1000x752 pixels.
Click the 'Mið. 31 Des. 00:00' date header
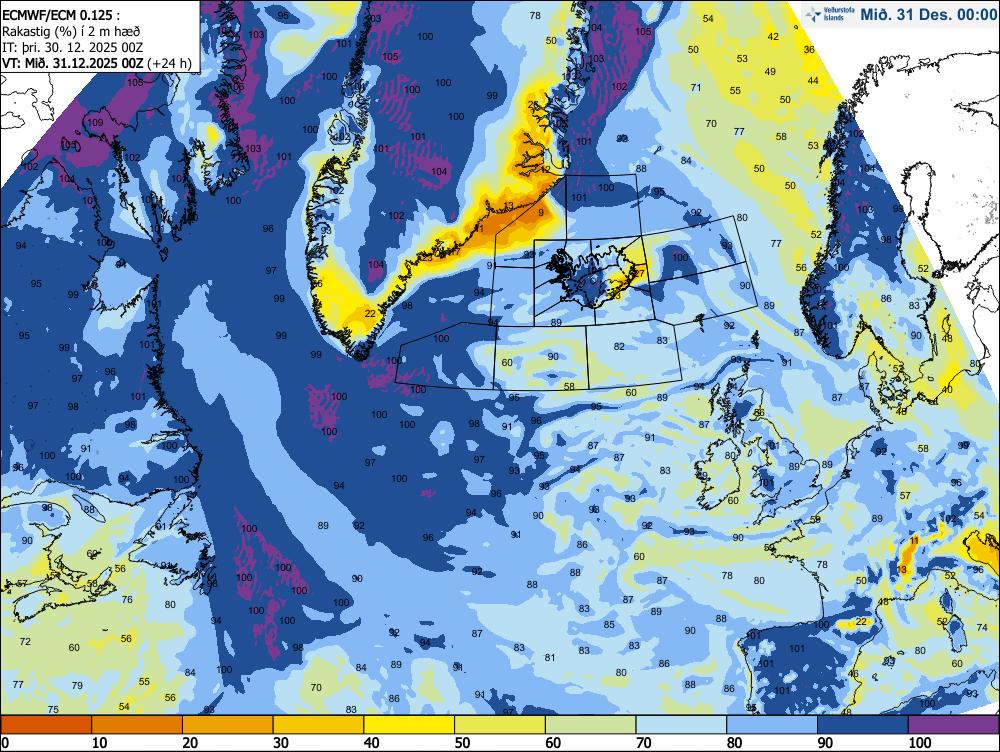[x=928, y=14]
